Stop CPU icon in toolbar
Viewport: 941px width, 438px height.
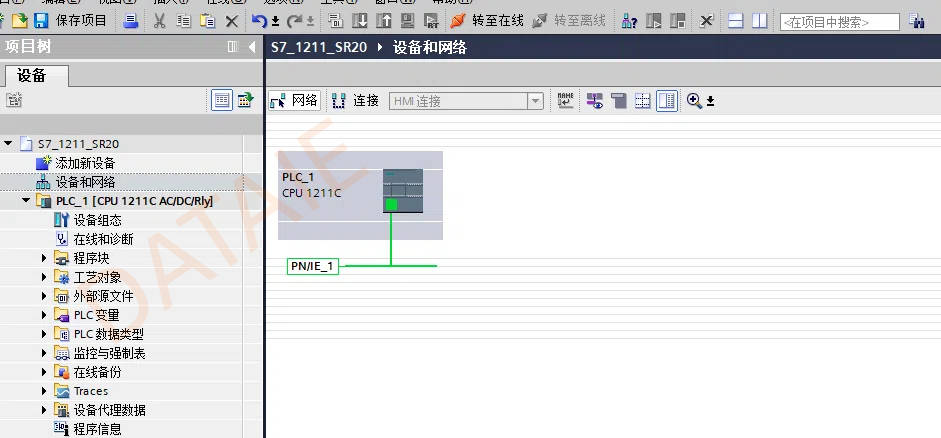678,22
